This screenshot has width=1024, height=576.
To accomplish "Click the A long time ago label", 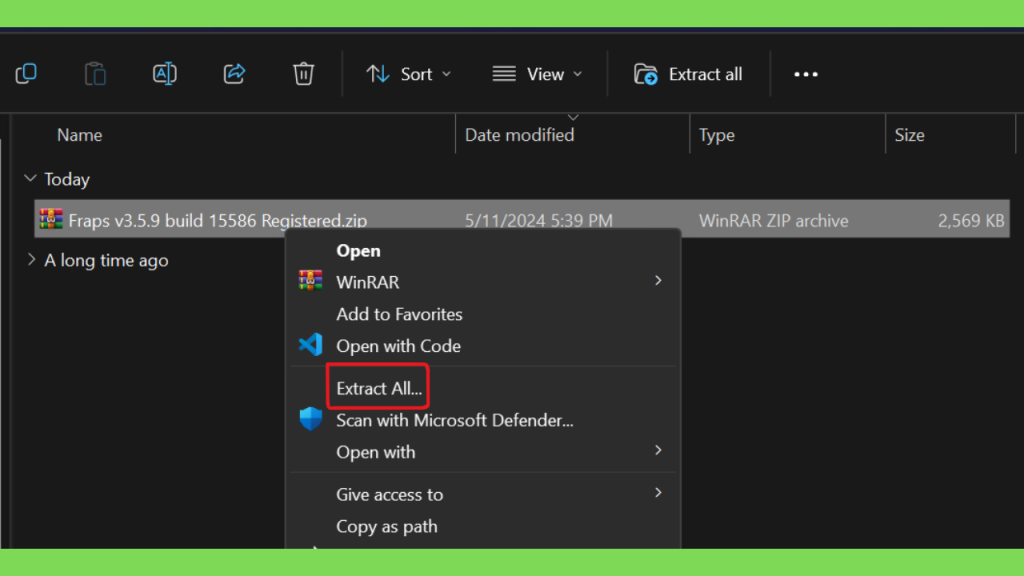I will click(x=106, y=261).
